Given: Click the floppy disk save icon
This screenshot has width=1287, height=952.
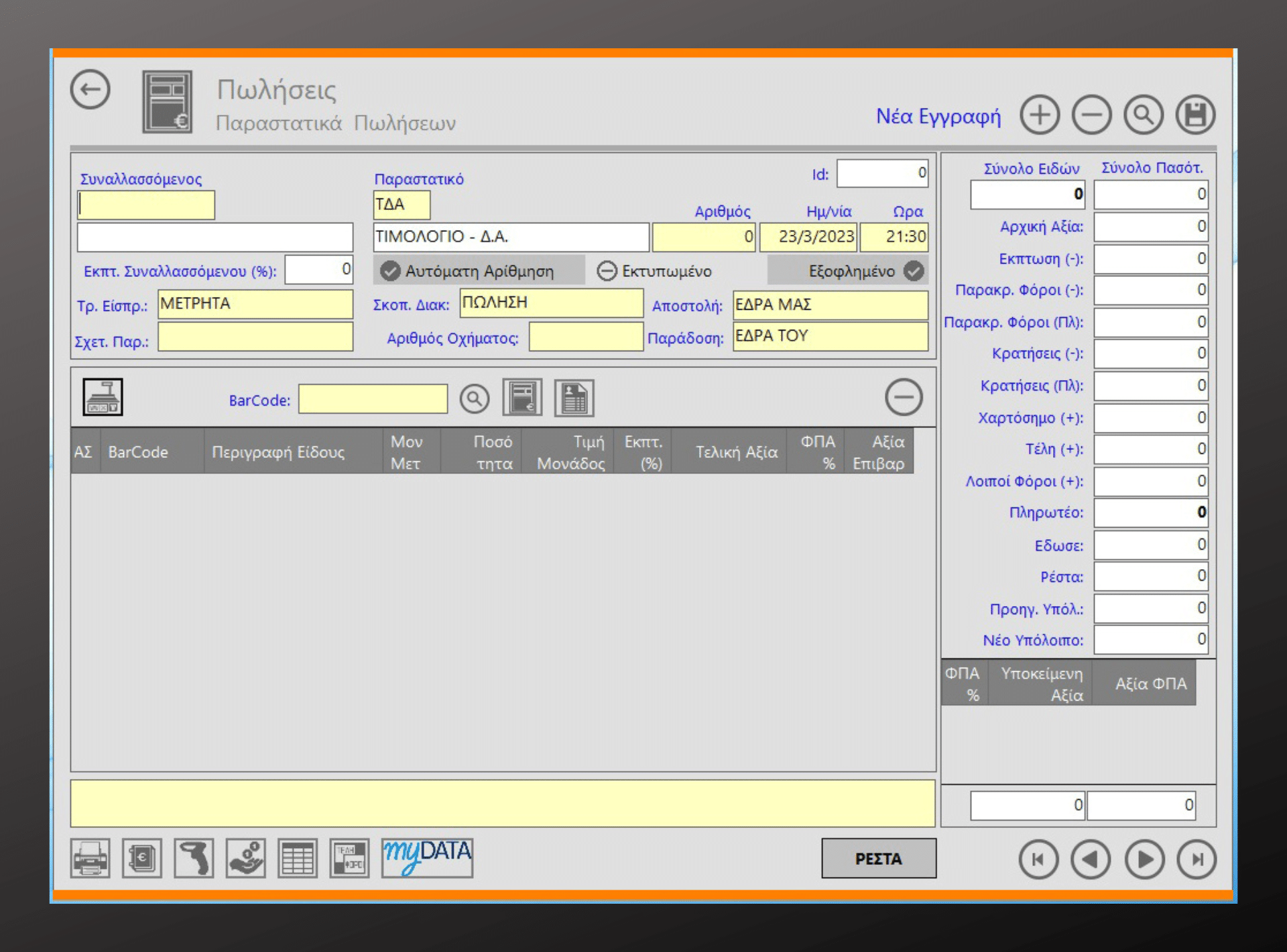Looking at the screenshot, I should (1196, 115).
